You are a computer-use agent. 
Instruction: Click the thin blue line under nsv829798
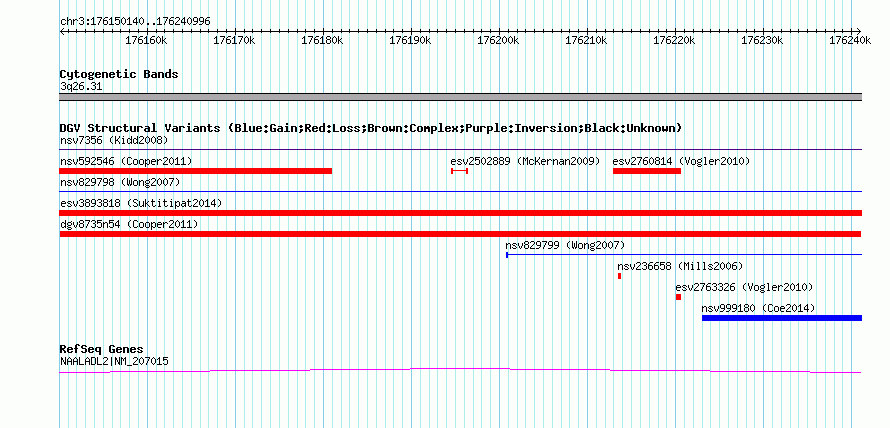click(x=461, y=192)
